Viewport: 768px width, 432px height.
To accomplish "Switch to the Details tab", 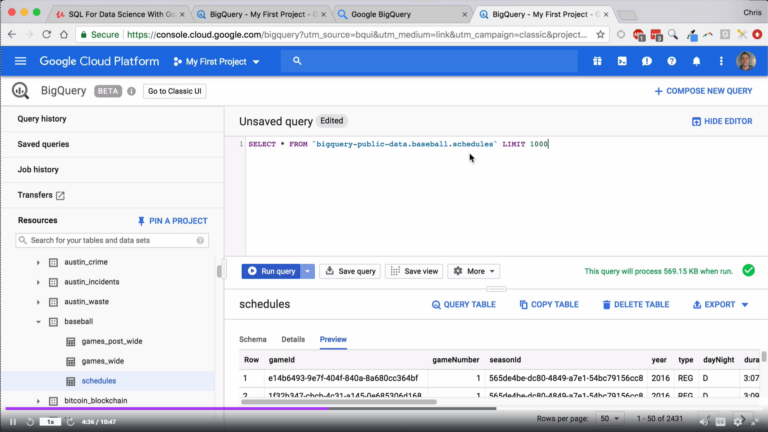I will click(x=293, y=340).
